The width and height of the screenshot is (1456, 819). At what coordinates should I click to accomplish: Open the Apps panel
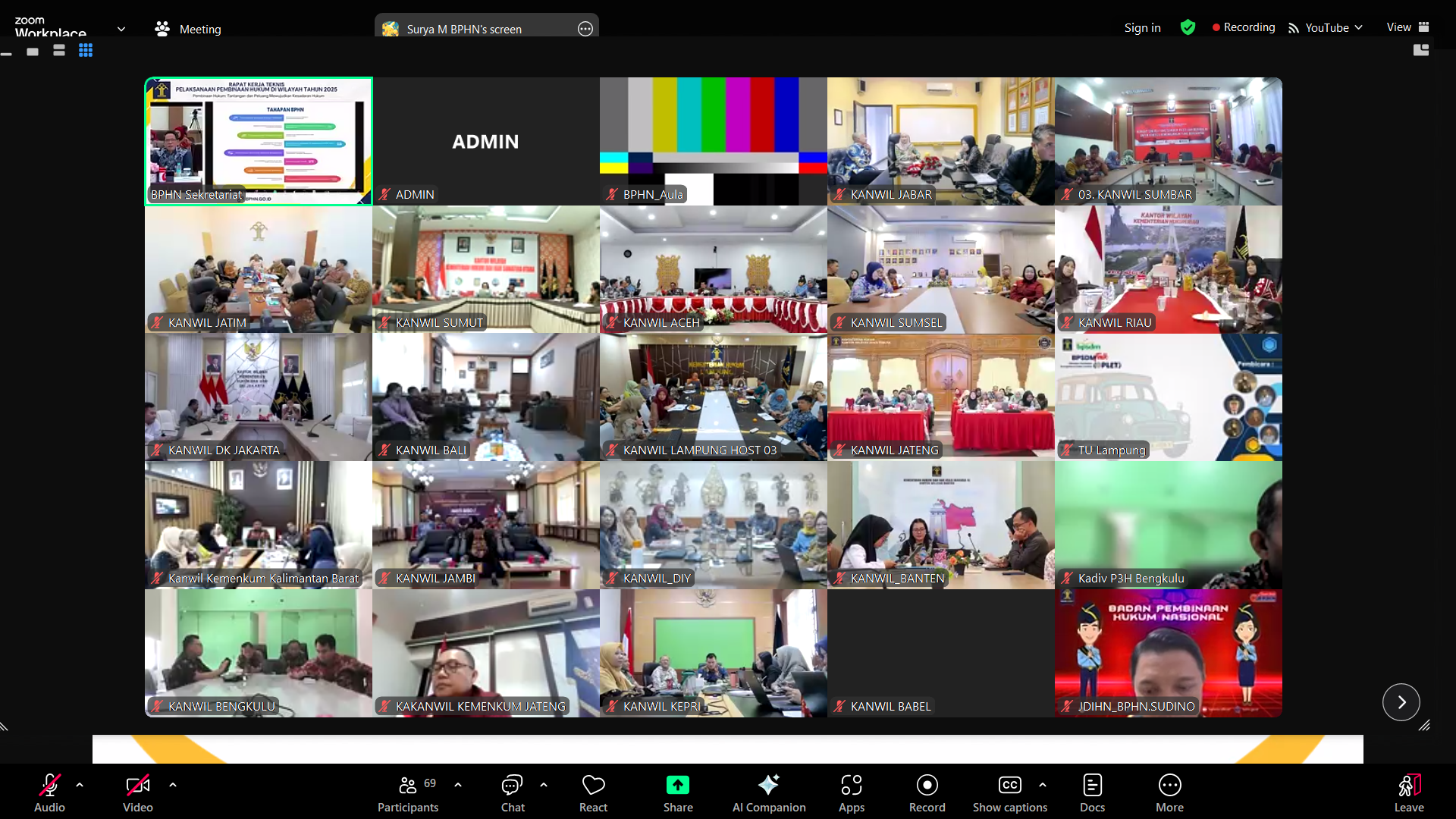tap(851, 792)
